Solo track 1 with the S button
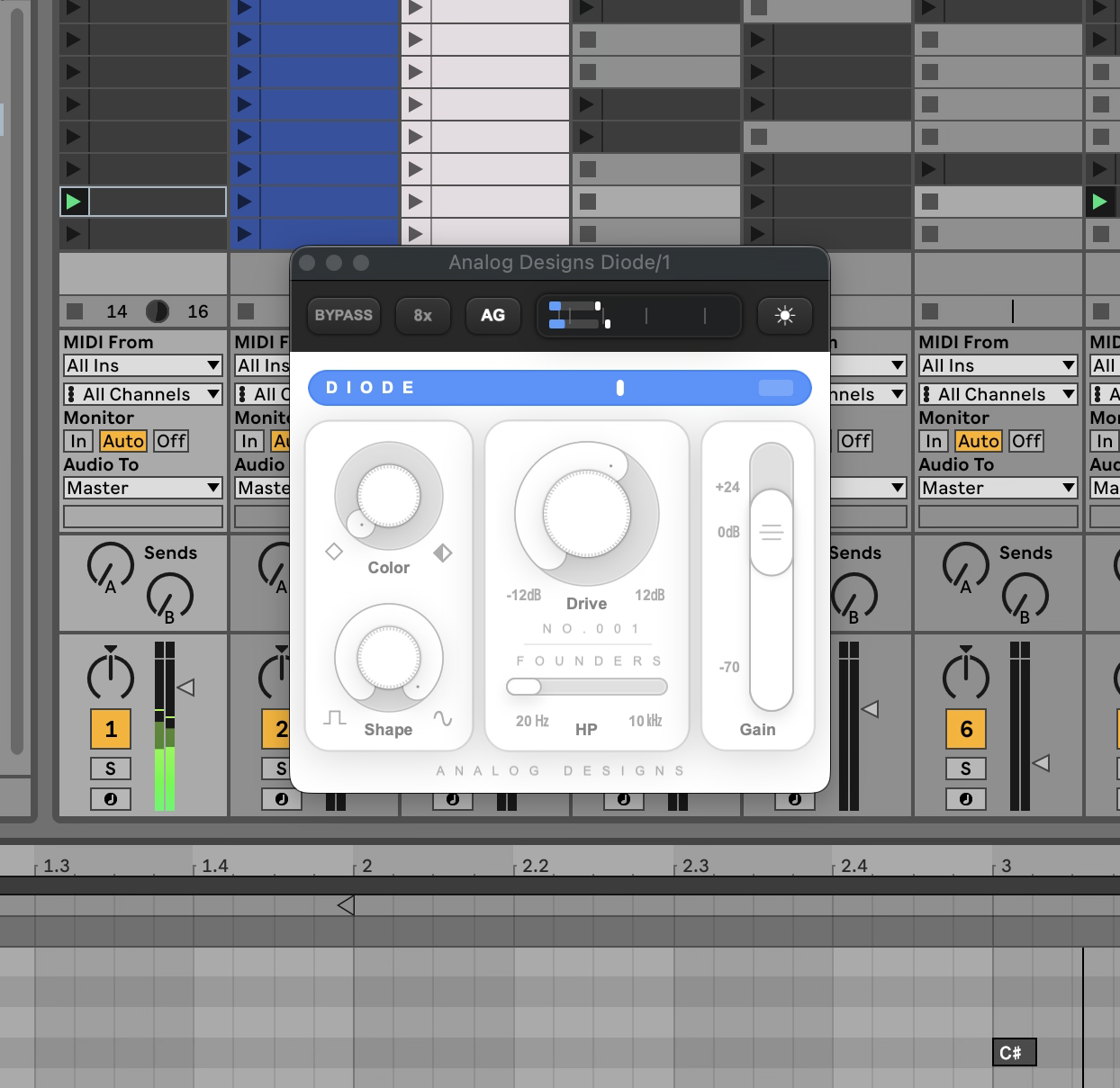Screen dimensions: 1120x1088 (x=111, y=769)
